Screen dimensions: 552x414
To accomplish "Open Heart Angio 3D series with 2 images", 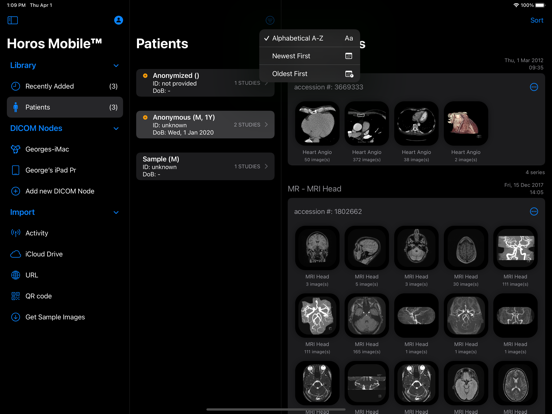I will (x=466, y=124).
